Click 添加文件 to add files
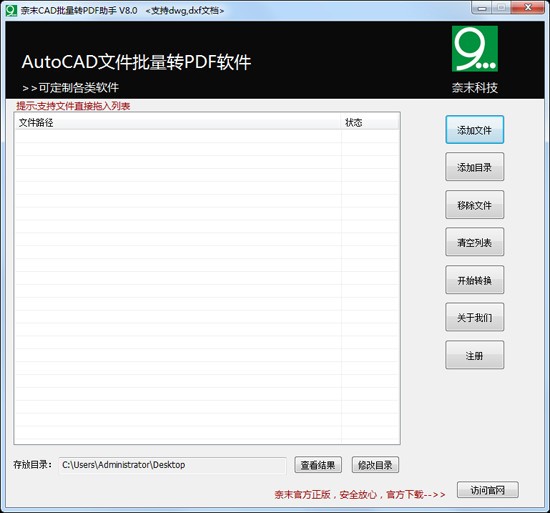This screenshot has width=550, height=513. [x=475, y=130]
